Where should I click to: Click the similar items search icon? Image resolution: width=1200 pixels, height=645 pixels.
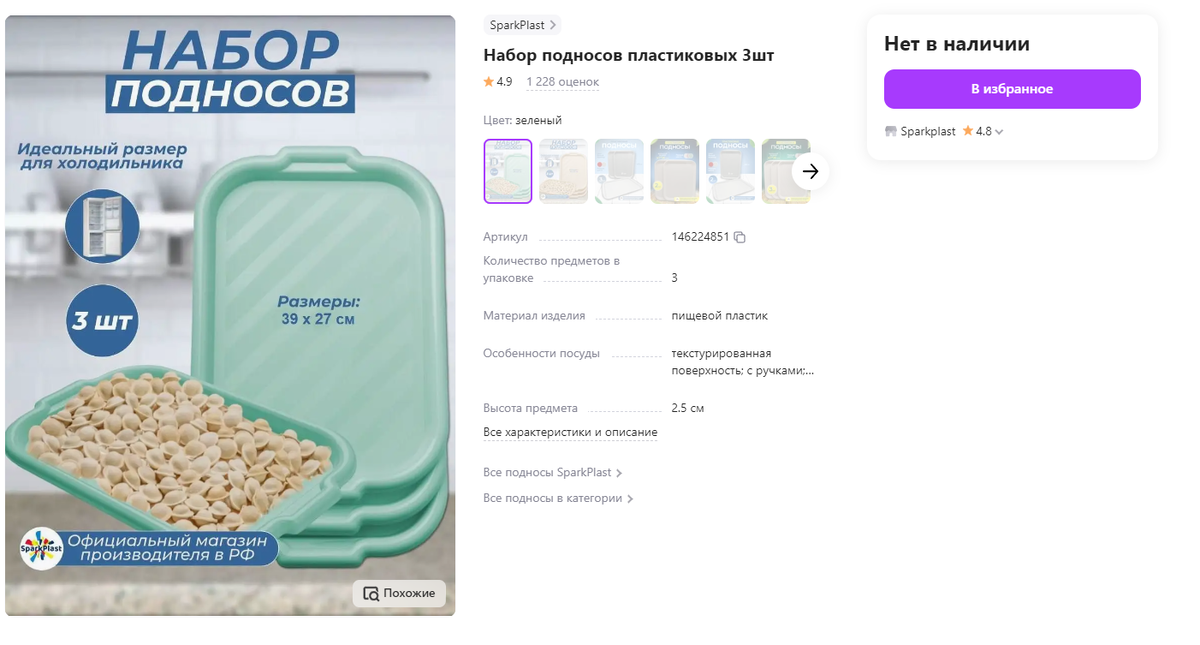coord(371,593)
